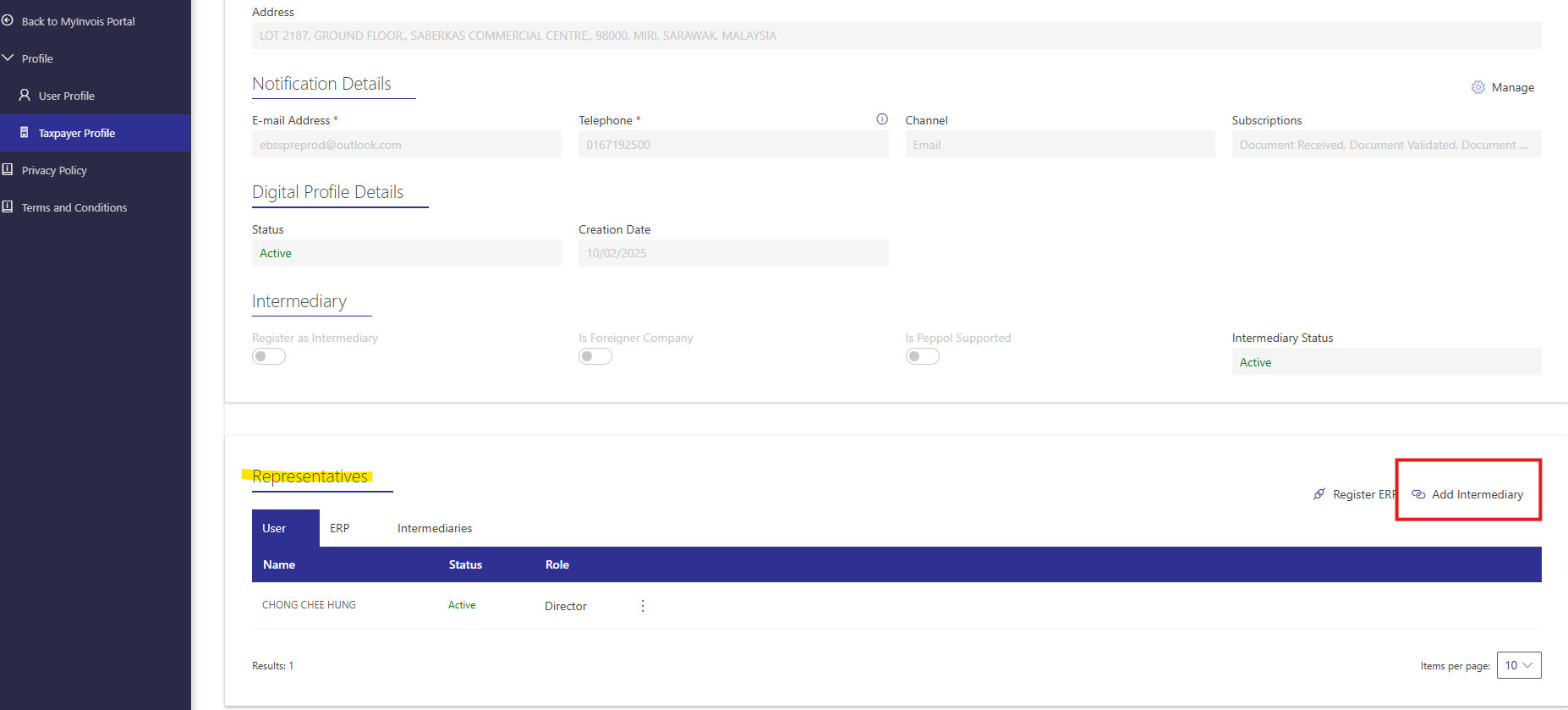This screenshot has width=1568, height=710.
Task: Click the Privacy Policy book icon
Action: (8, 169)
